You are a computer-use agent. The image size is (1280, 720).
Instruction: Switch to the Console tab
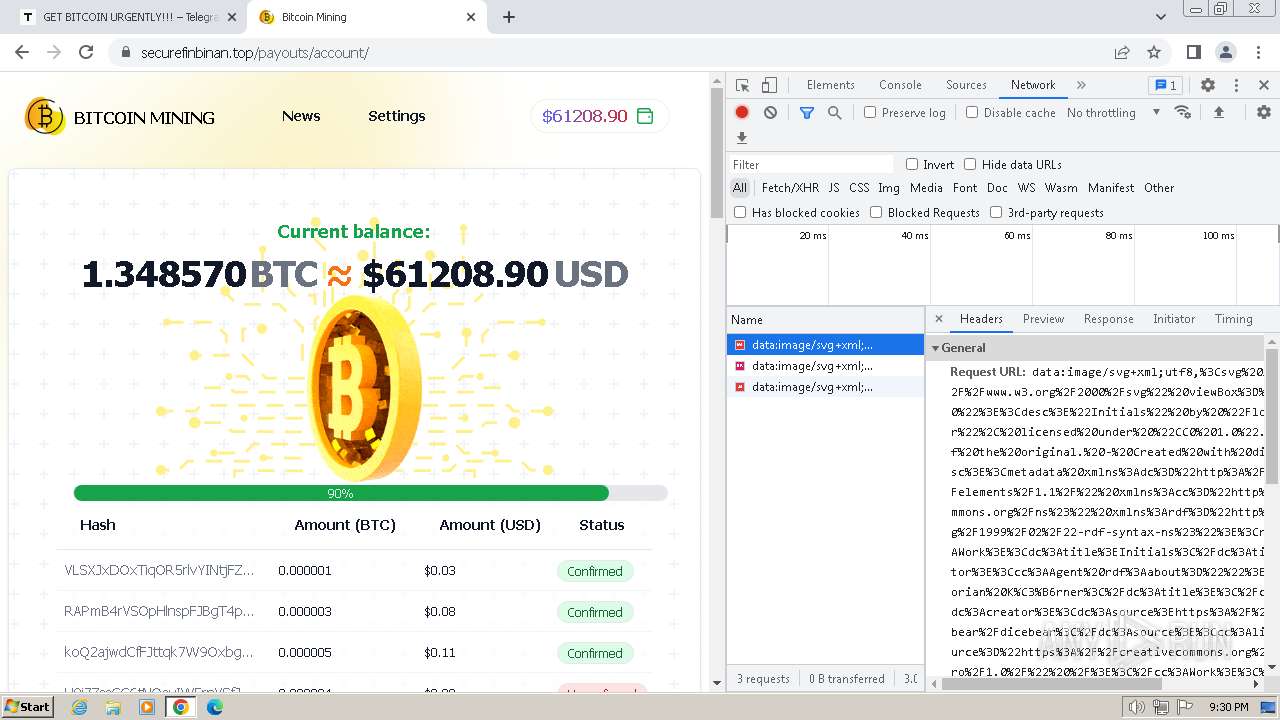point(900,85)
